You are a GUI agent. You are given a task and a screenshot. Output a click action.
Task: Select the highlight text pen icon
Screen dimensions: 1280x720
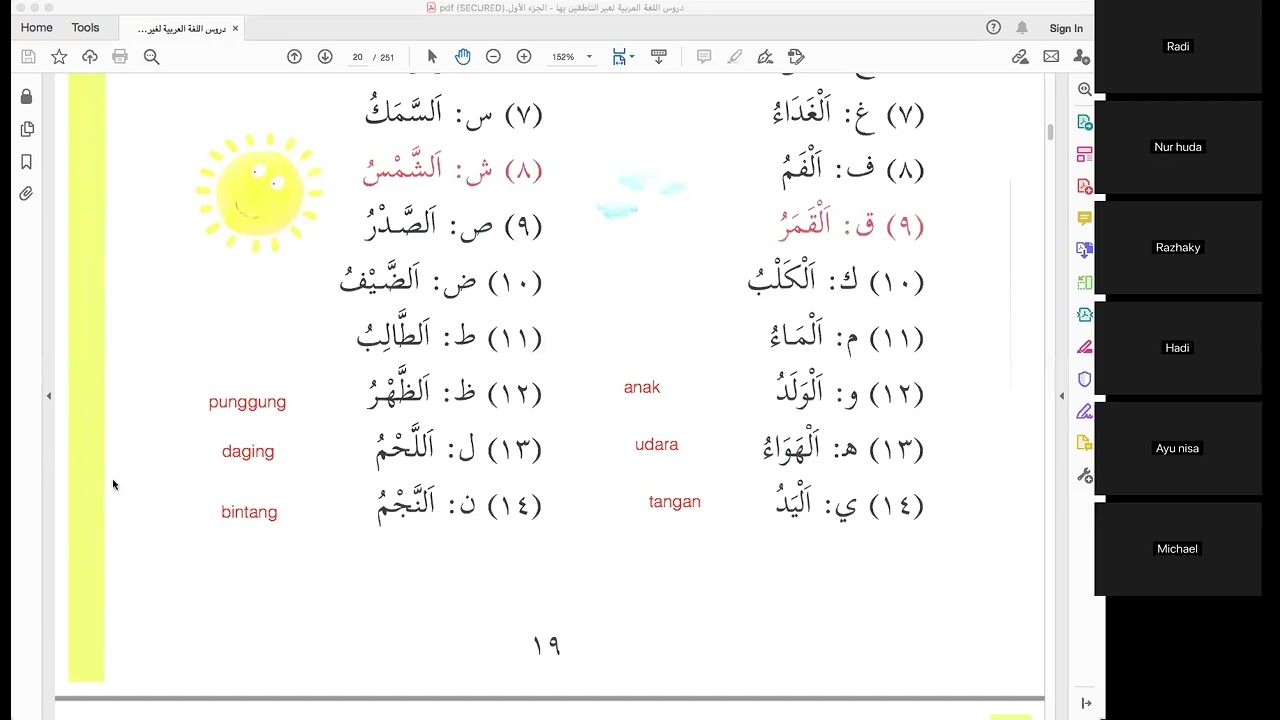coord(735,57)
